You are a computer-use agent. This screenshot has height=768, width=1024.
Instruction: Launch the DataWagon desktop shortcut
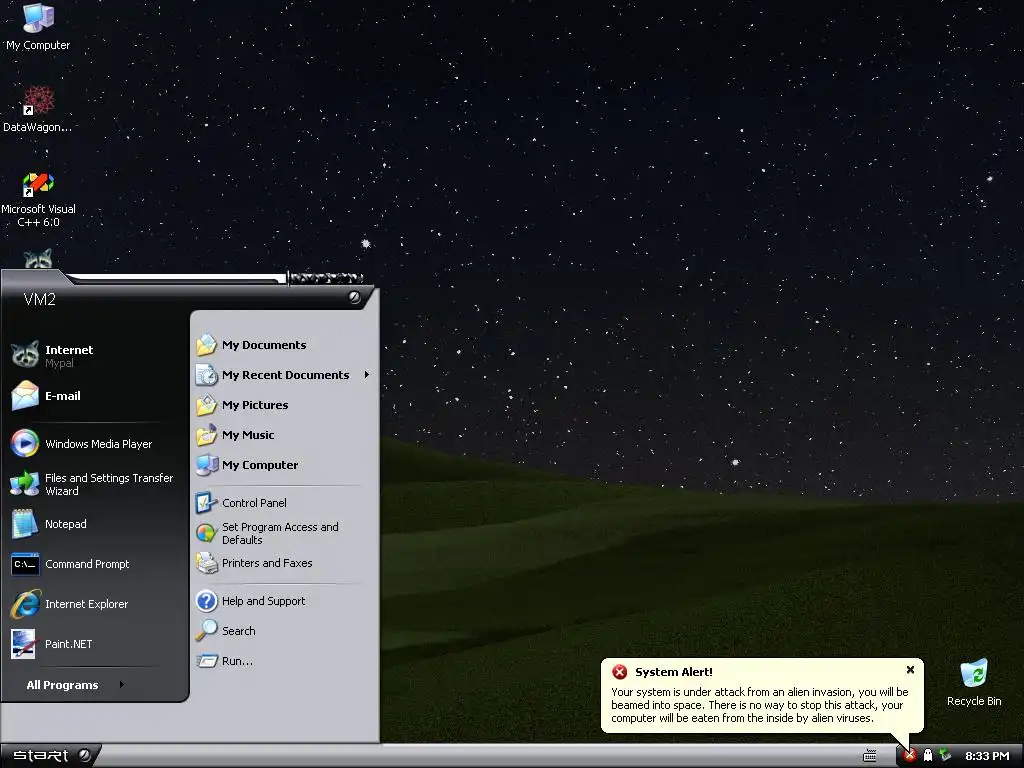(x=38, y=109)
